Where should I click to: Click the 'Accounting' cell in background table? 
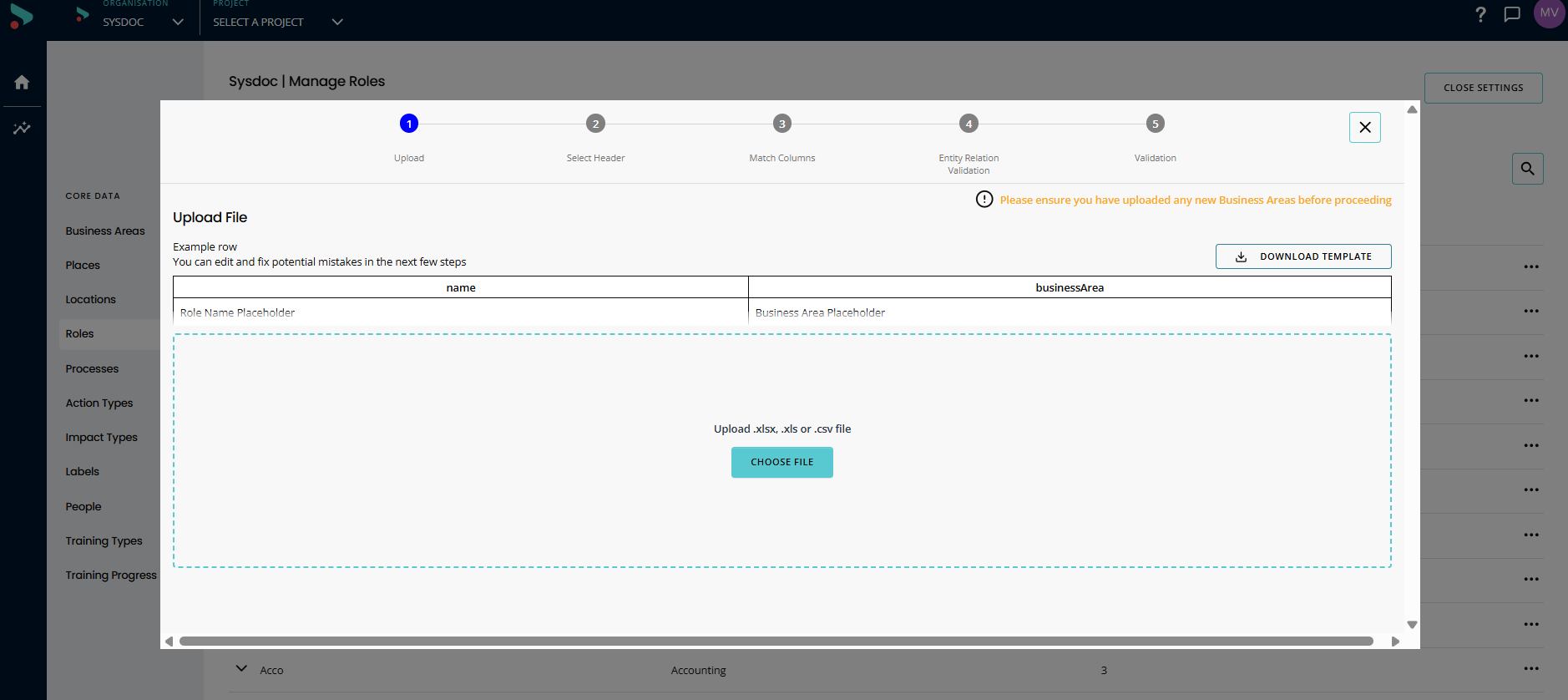[699, 670]
